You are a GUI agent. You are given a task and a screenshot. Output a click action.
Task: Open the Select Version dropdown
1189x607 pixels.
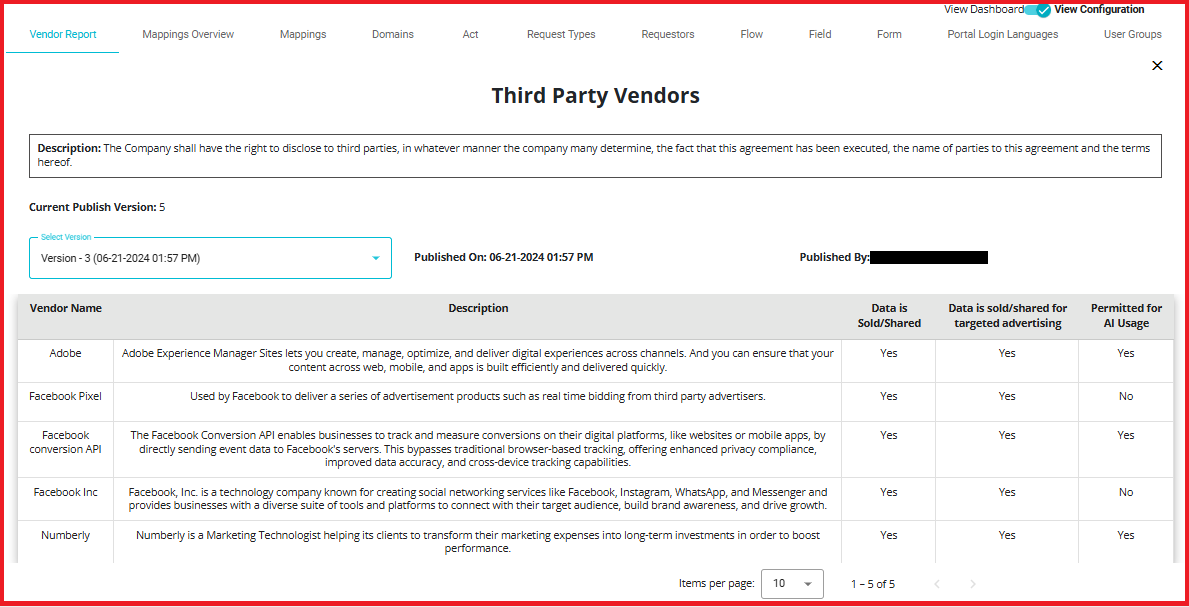(210, 258)
